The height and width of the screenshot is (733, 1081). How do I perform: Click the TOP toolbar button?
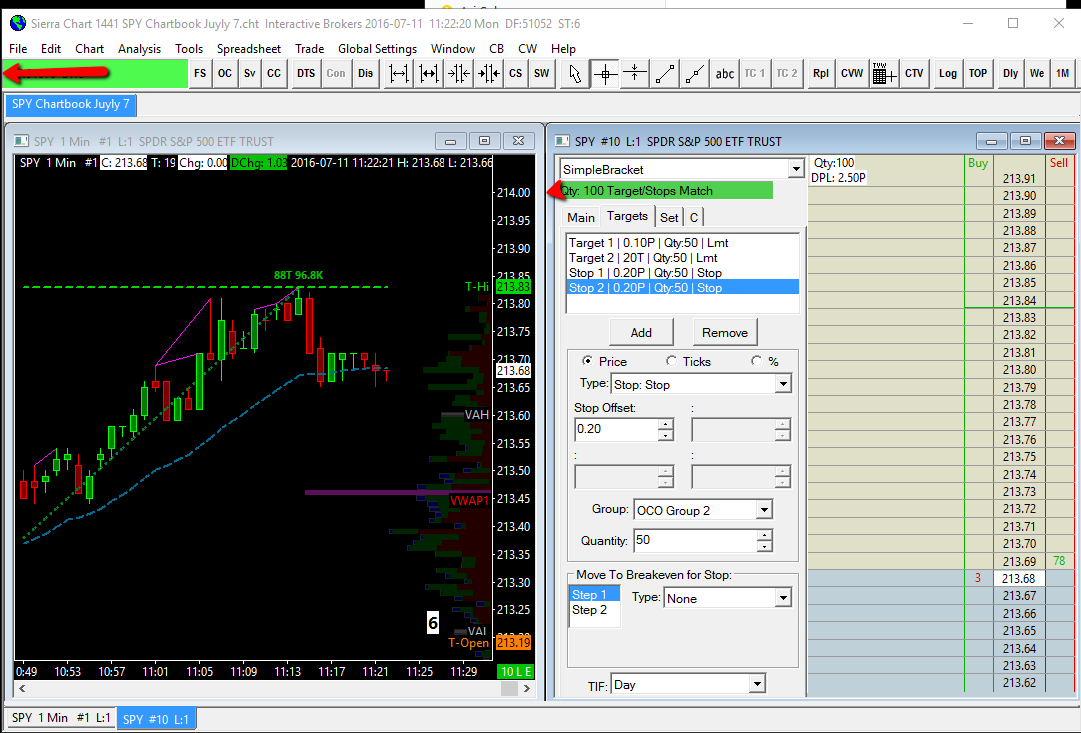click(x=978, y=73)
